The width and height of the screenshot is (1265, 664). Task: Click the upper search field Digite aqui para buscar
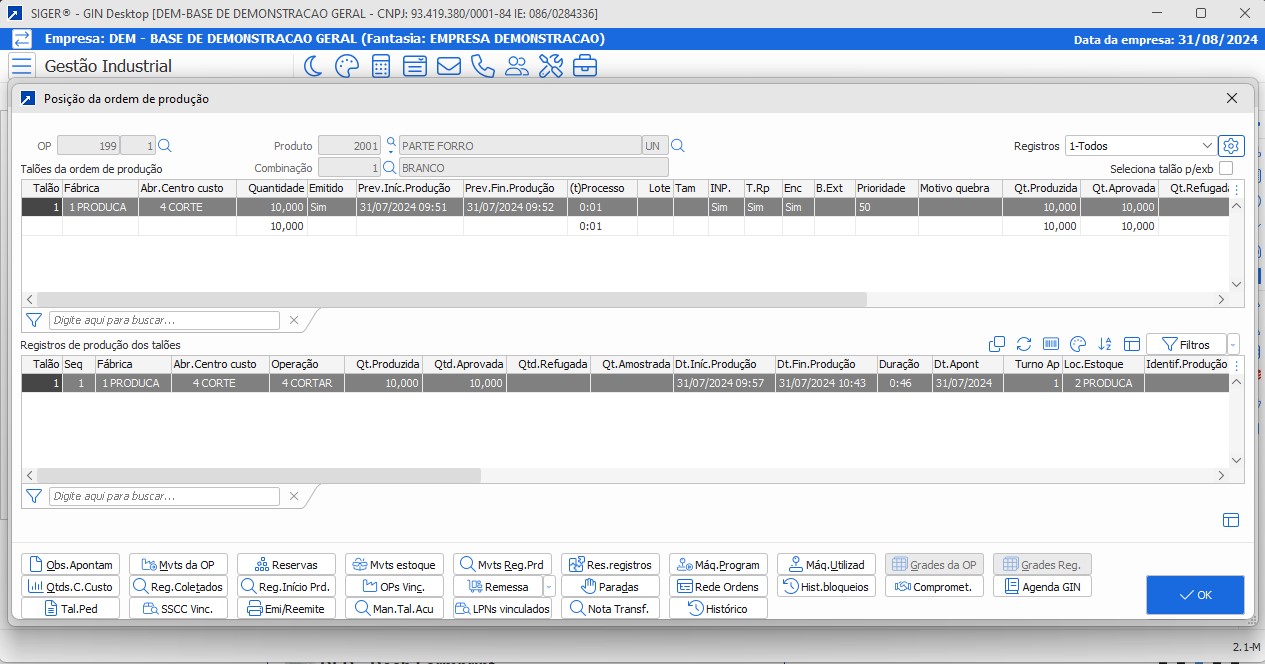pos(164,320)
